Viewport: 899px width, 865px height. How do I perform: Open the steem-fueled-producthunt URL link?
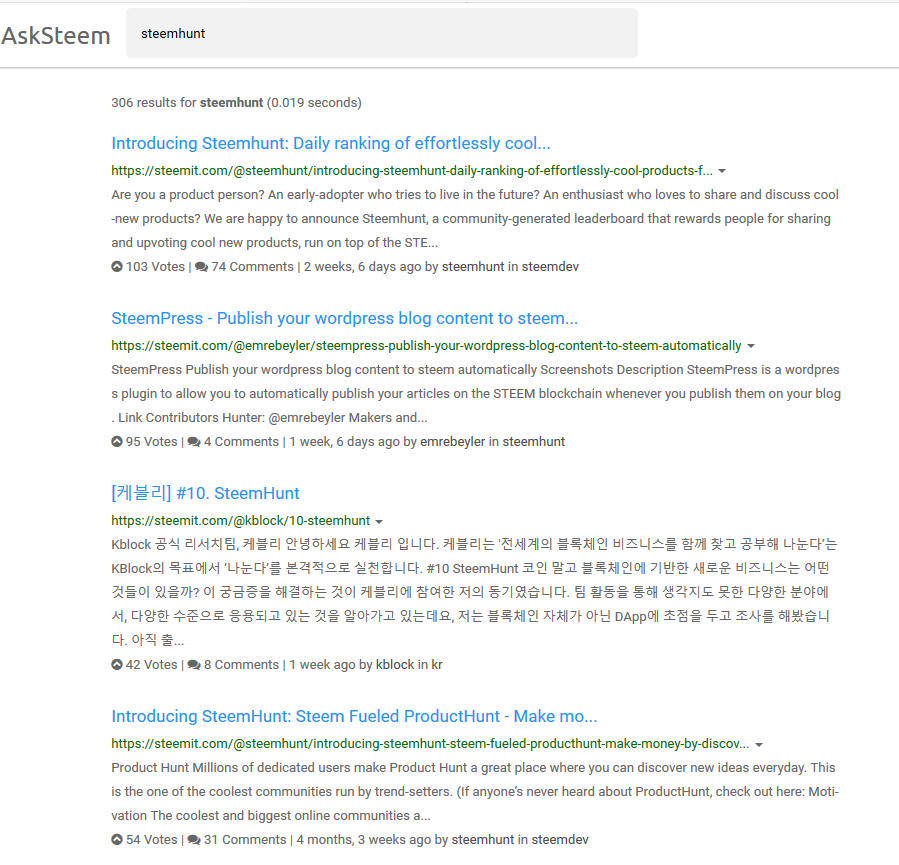(430, 743)
